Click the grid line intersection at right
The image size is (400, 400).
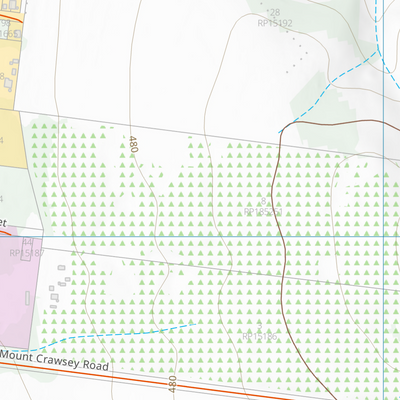384,237
